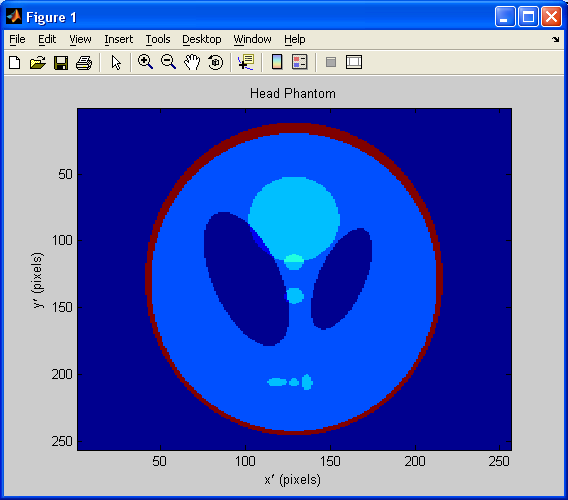
Task: Open a file using the folder icon
Action: 38,63
